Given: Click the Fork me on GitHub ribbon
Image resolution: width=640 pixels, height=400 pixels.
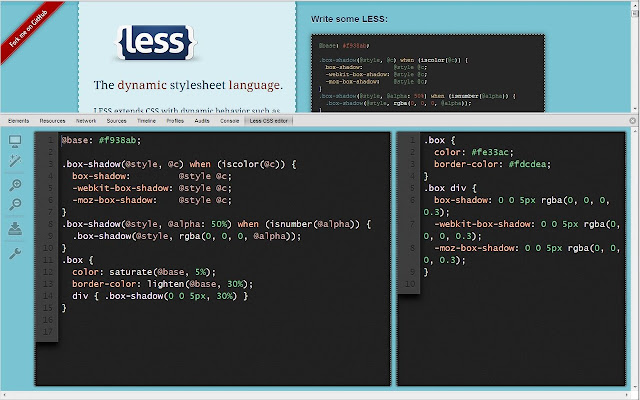Looking at the screenshot, I should tap(29, 29).
